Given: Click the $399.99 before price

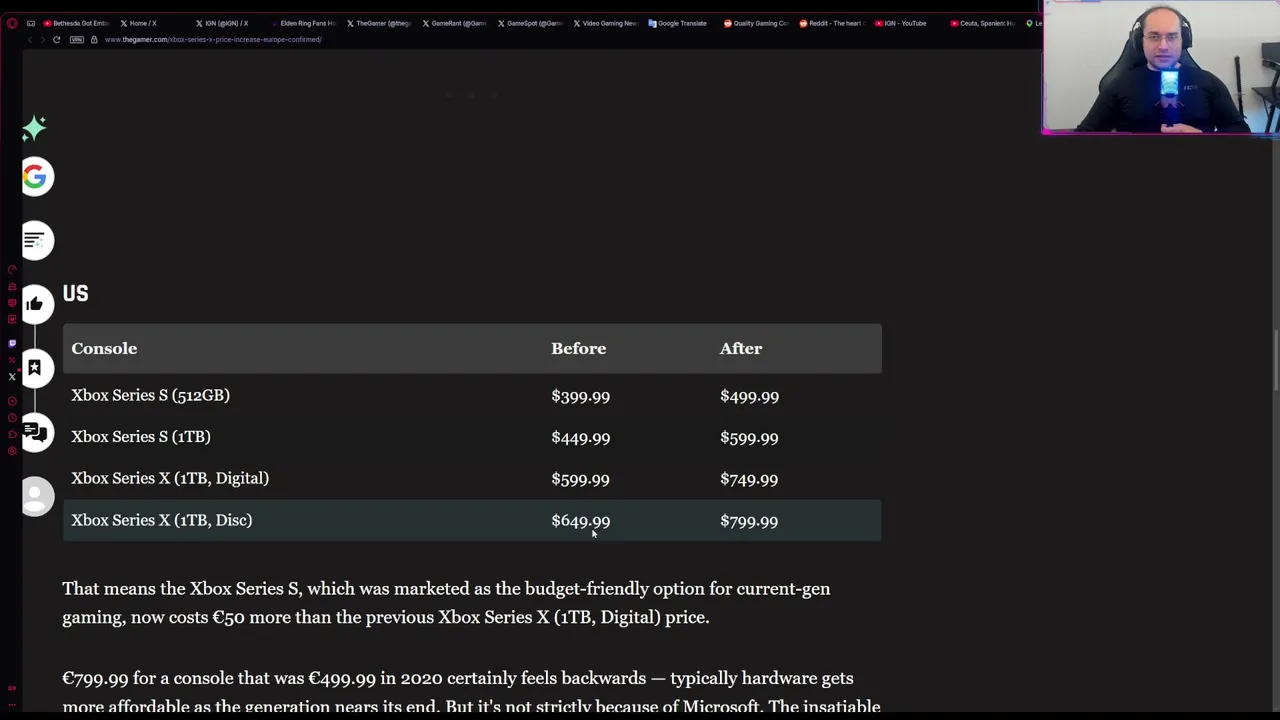Looking at the screenshot, I should tap(580, 396).
